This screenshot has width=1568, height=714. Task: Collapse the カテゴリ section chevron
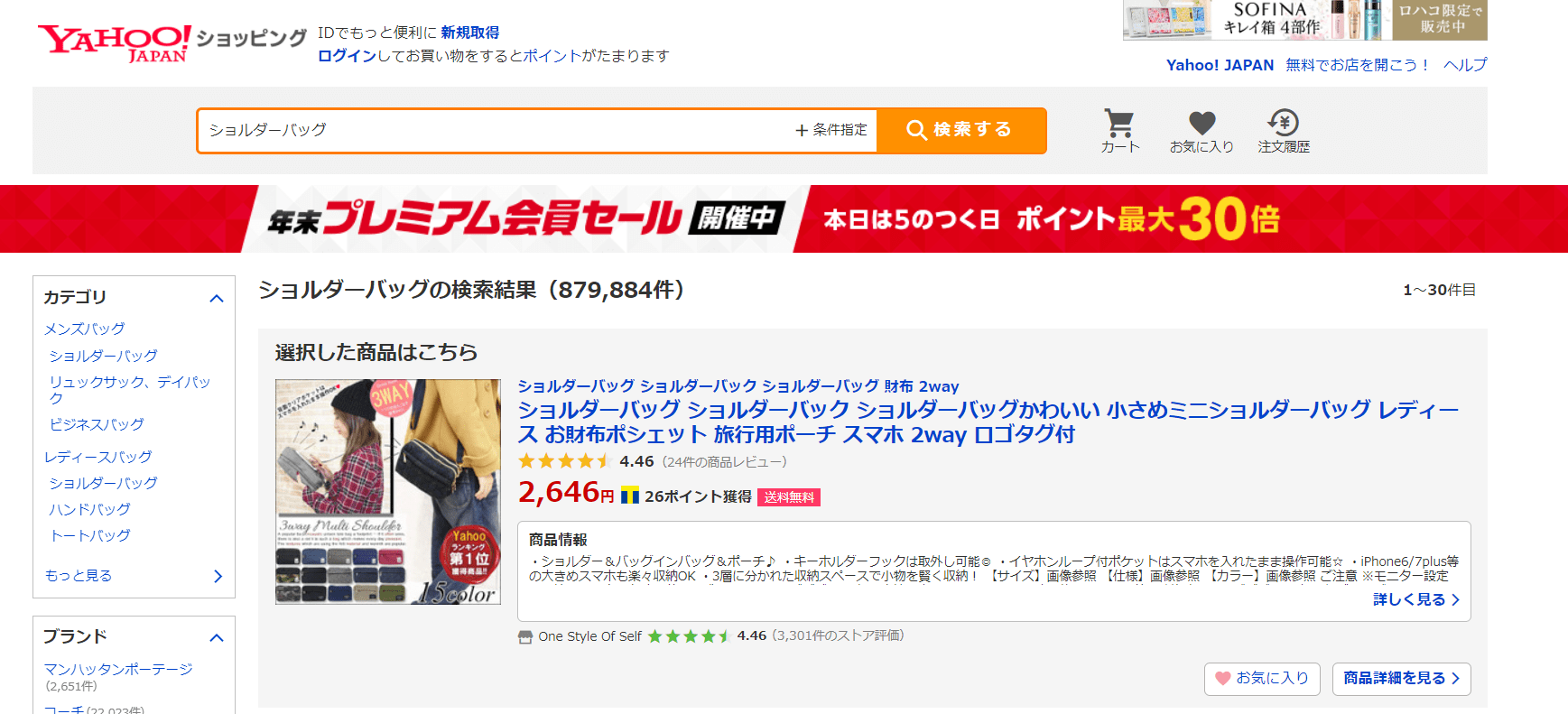click(x=217, y=298)
